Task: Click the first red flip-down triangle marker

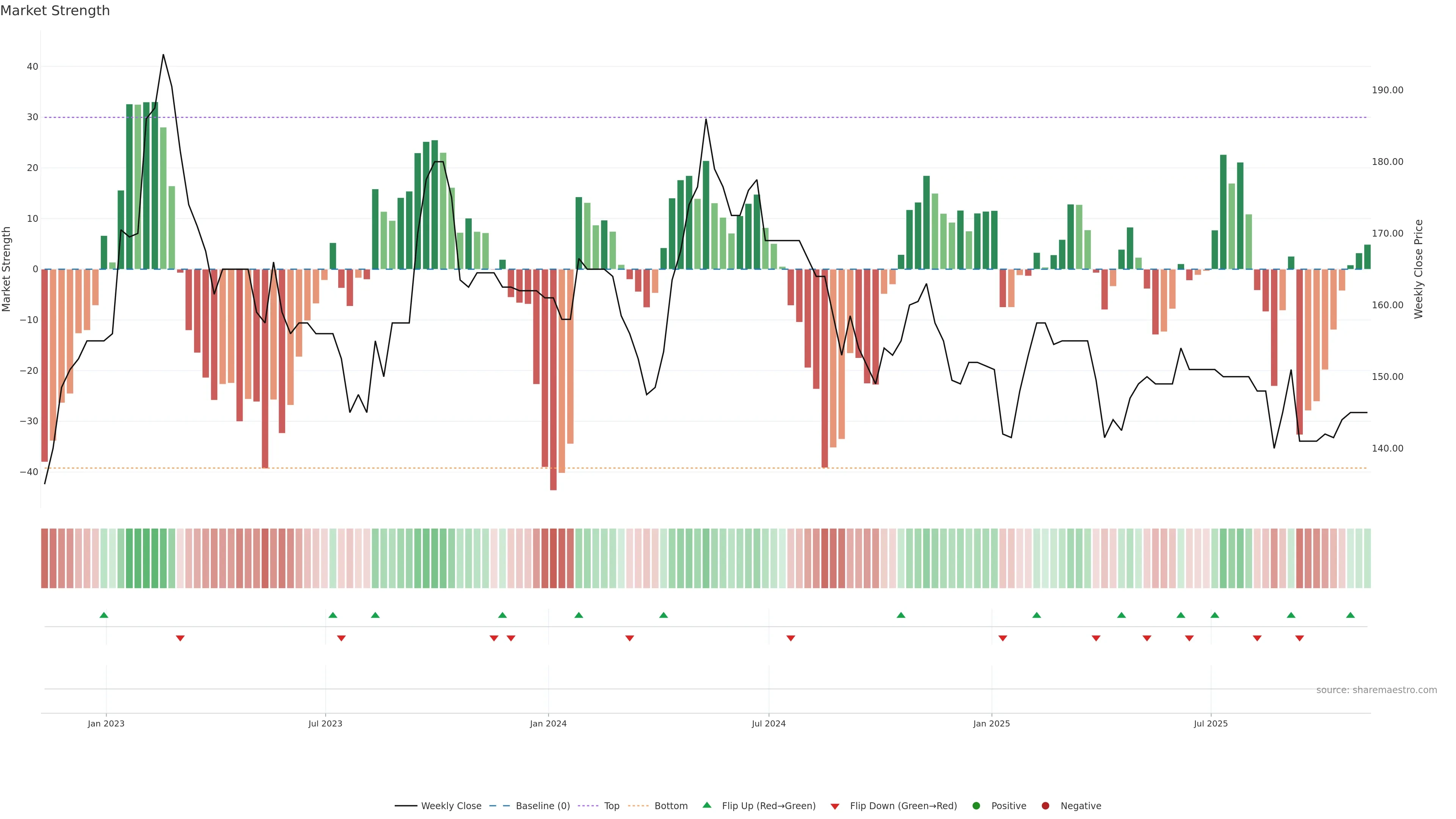Action: tap(180, 638)
